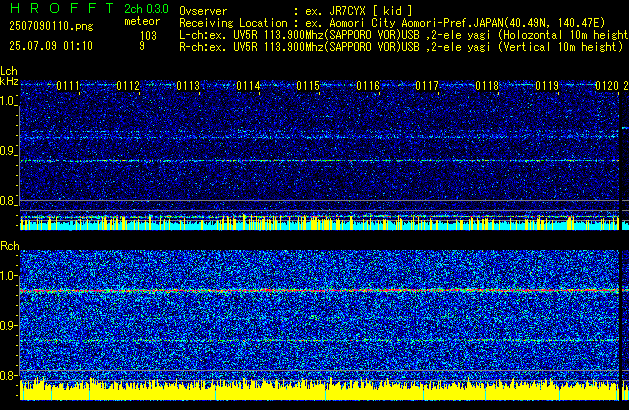Select the 0111 time marker
The width and height of the screenshot is (629, 410).
pos(68,86)
